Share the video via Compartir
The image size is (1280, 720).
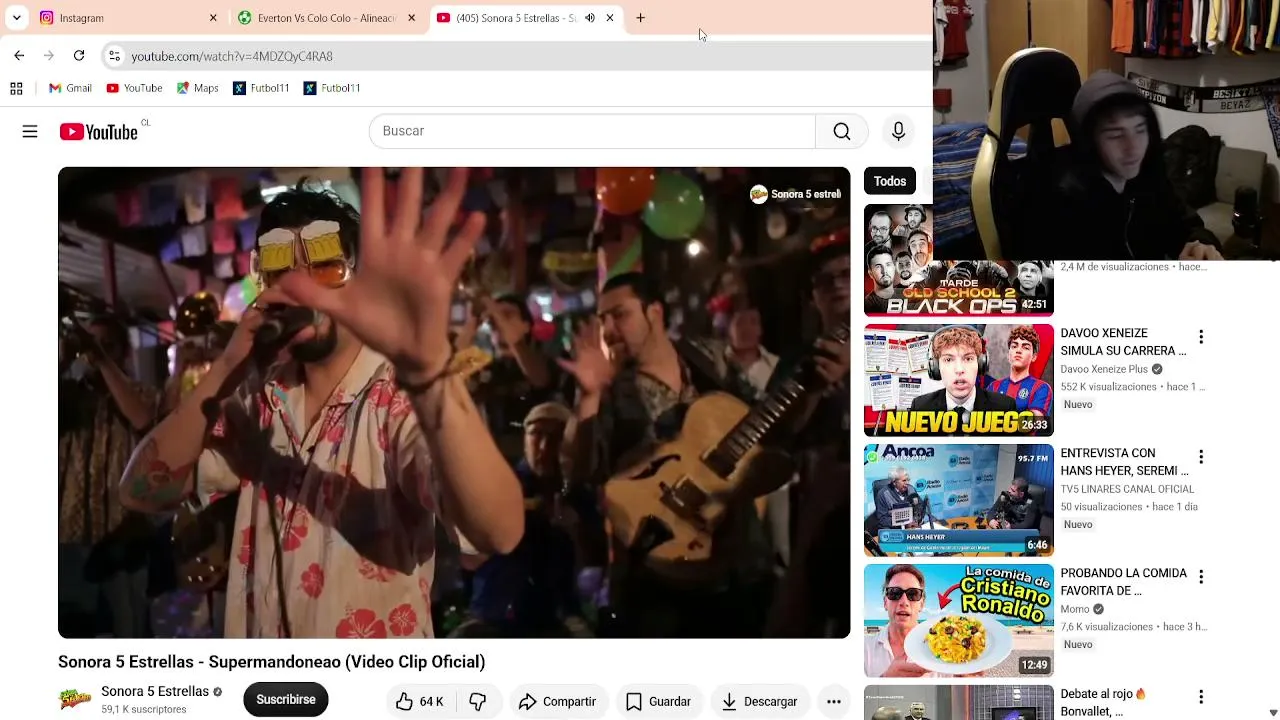[557, 701]
